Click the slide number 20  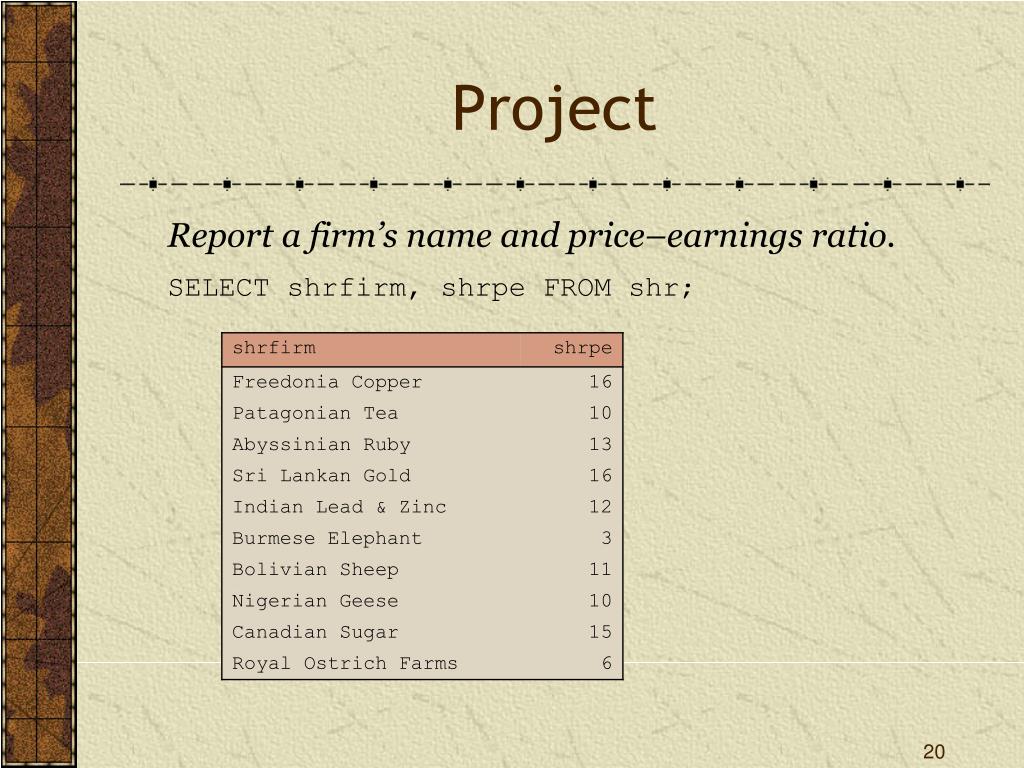click(934, 752)
